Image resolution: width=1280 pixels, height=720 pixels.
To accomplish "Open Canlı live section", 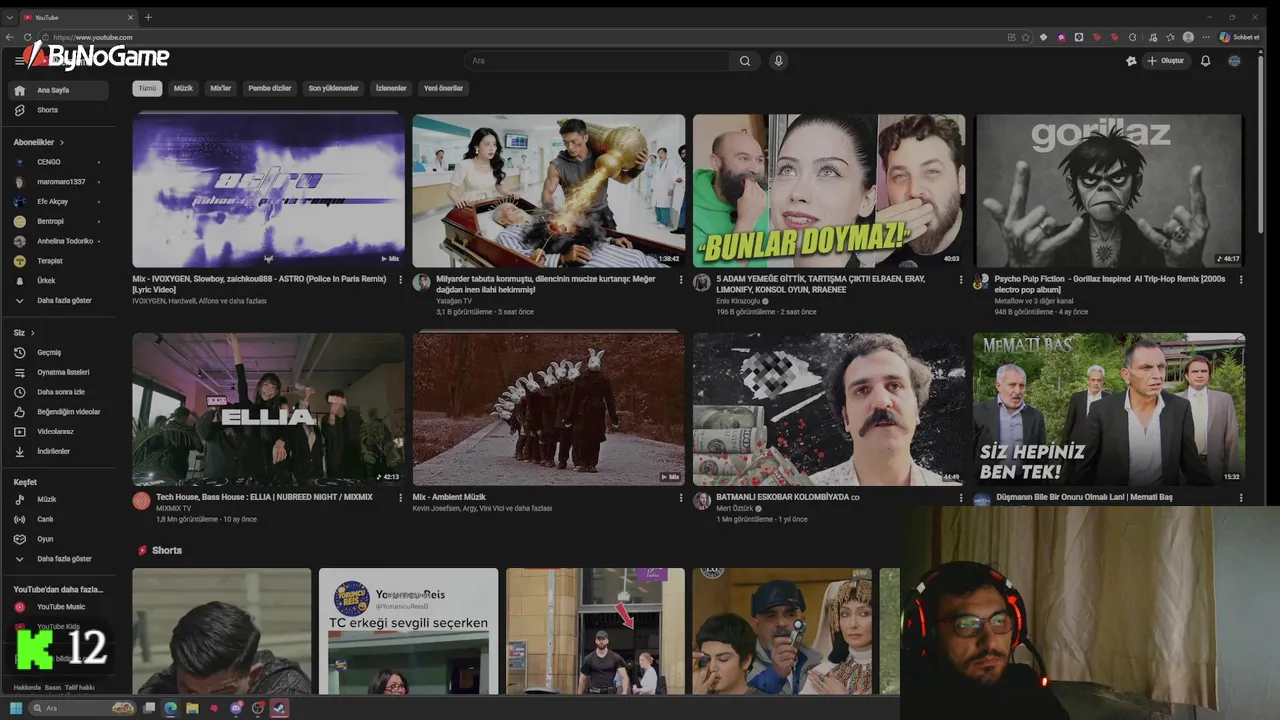I will (x=57, y=519).
